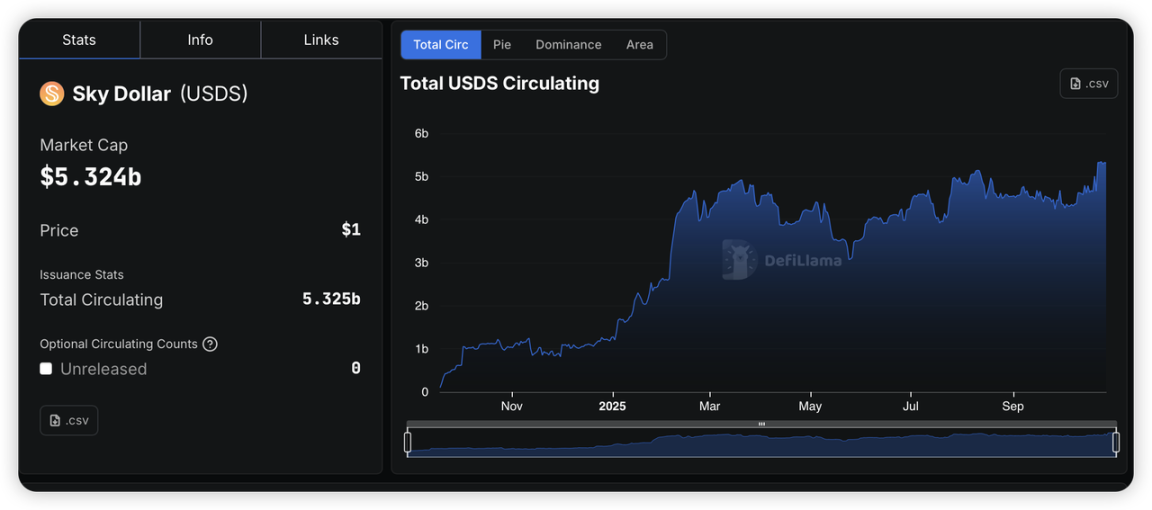1152x510 pixels.
Task: Switch to the Stats tab
Action: pos(79,40)
